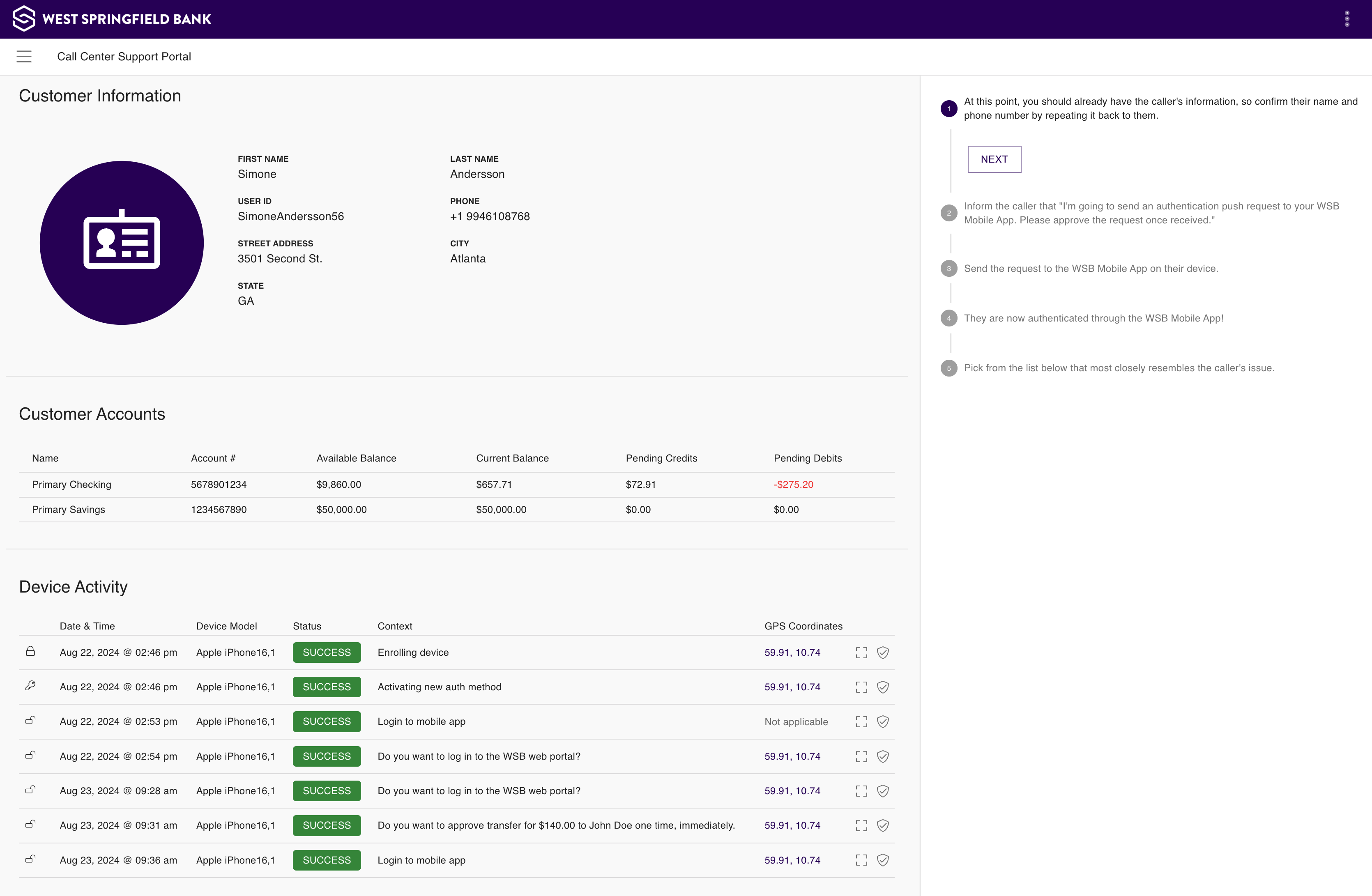Screen dimensions: 1372x896
Task: Select the Call Center Support Portal header
Action: point(124,57)
